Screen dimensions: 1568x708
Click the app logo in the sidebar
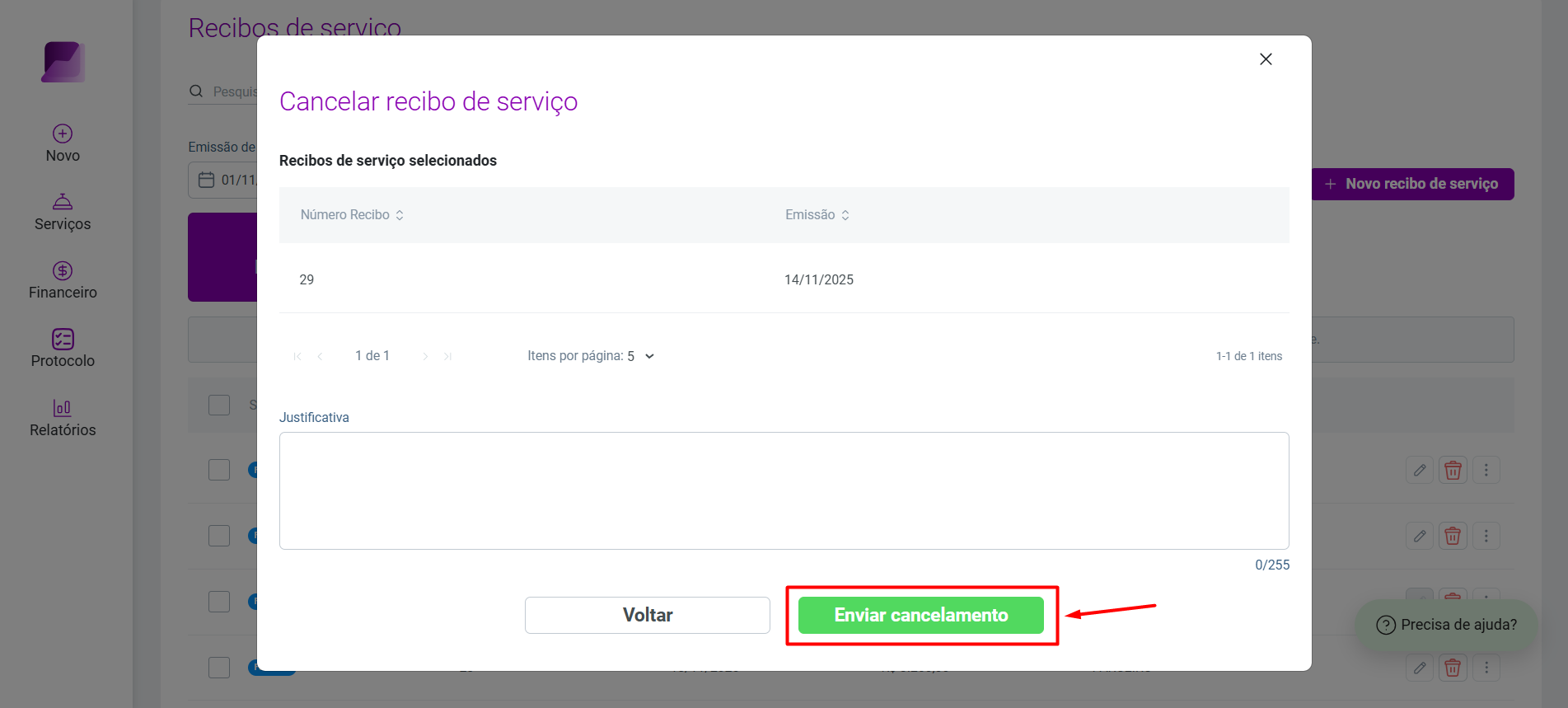click(63, 62)
